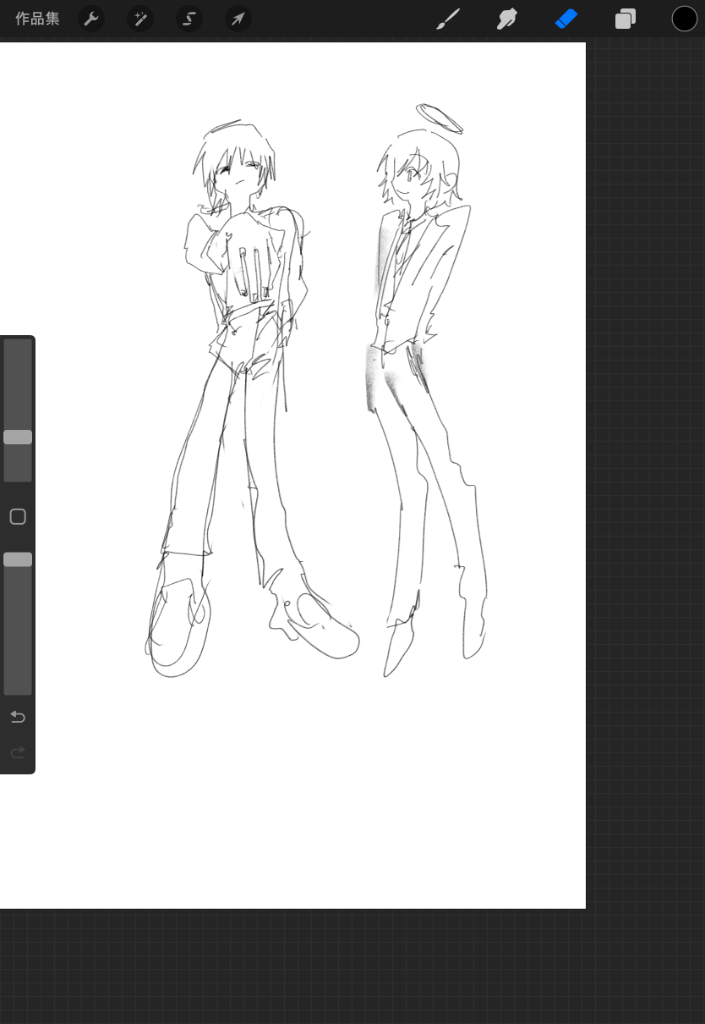Image resolution: width=705 pixels, height=1024 pixels.
Task: Tap the square Modify button in sidebar
Action: 18,517
